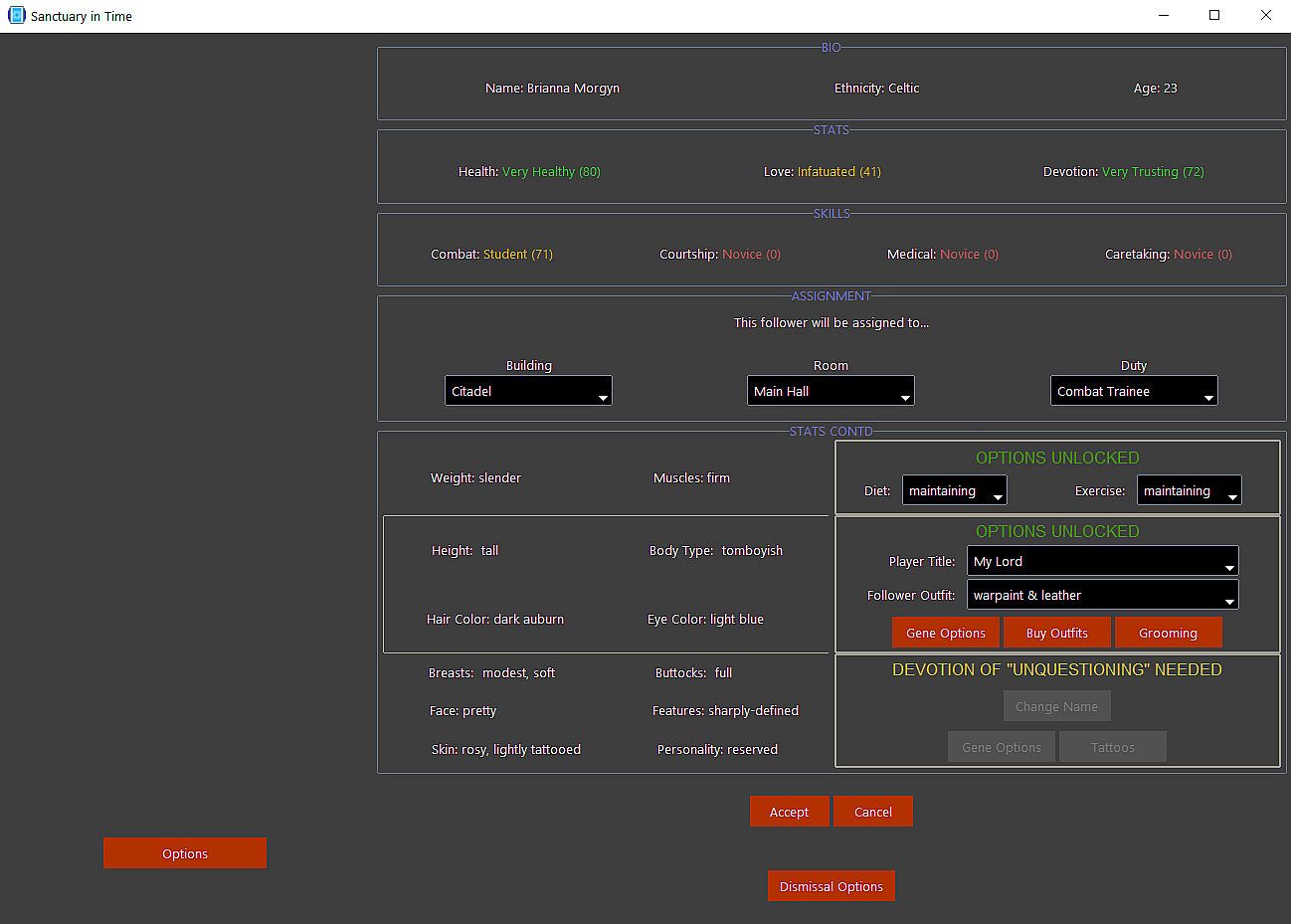1291x924 pixels.
Task: Click the Options button on the left
Action: (185, 853)
